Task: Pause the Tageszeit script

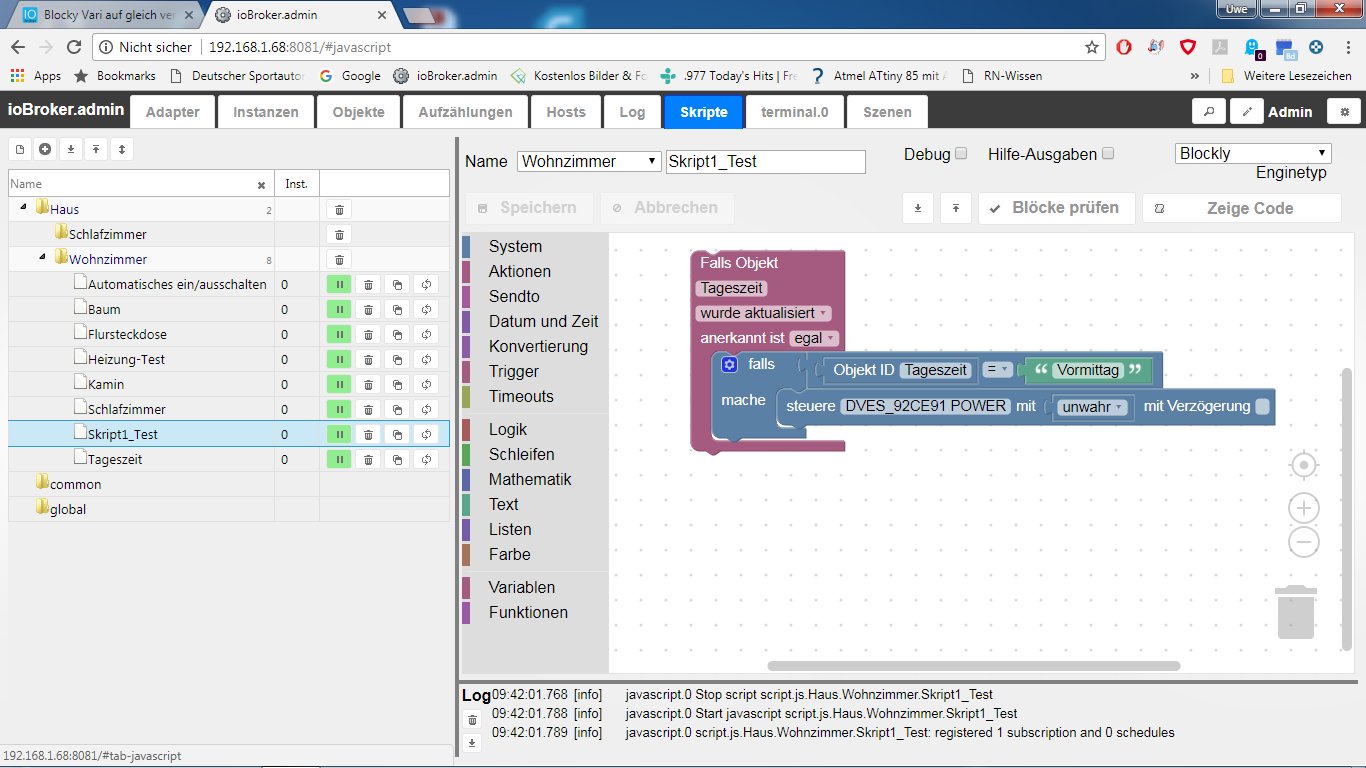Action: coord(339,460)
